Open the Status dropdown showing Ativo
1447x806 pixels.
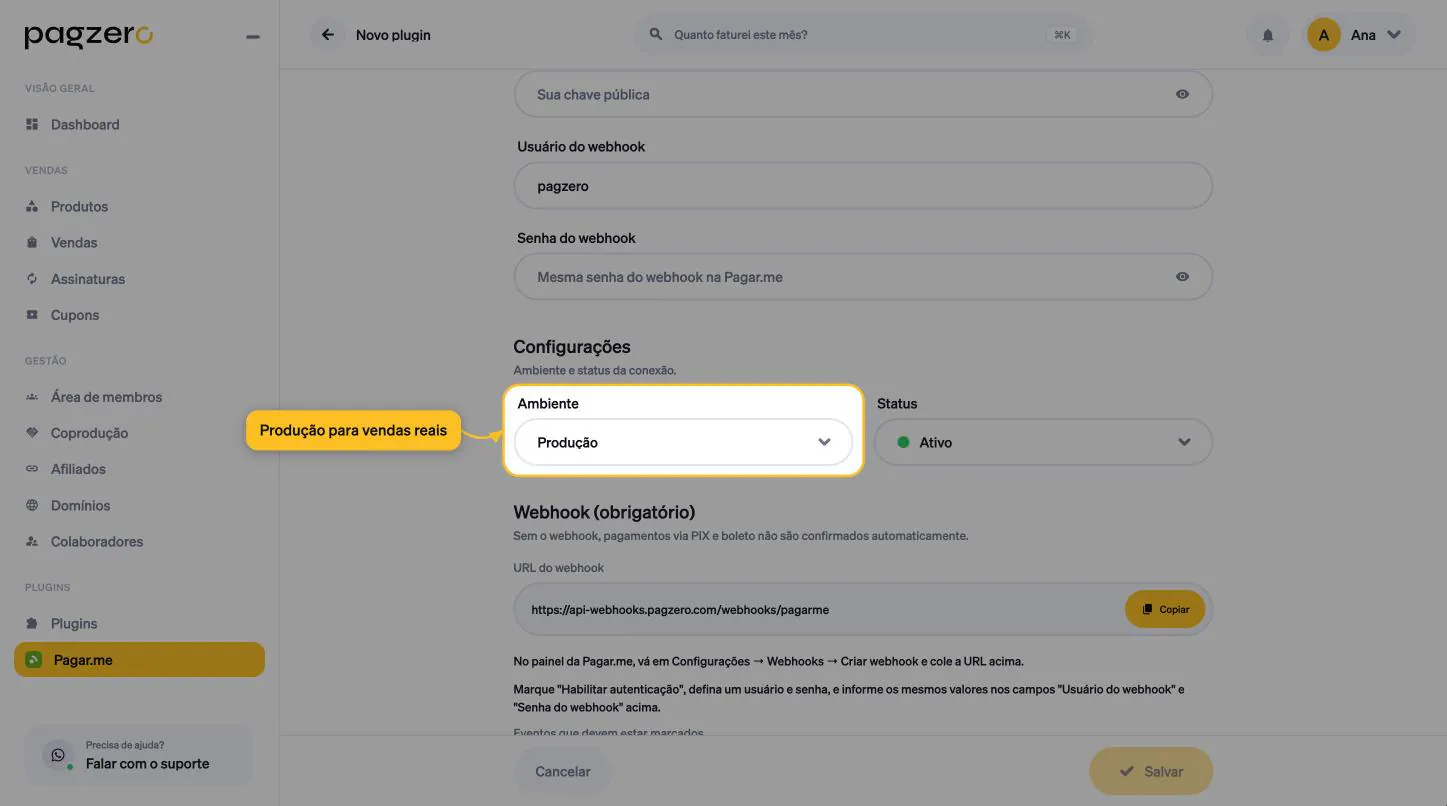(1043, 442)
